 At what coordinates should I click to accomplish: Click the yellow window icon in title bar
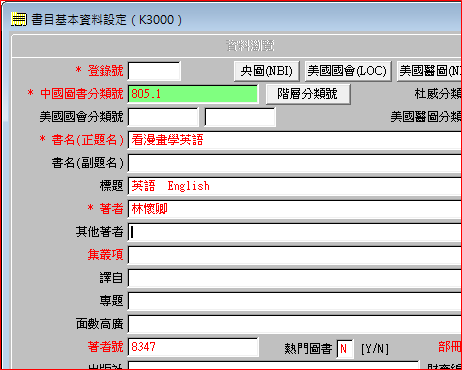point(19,19)
